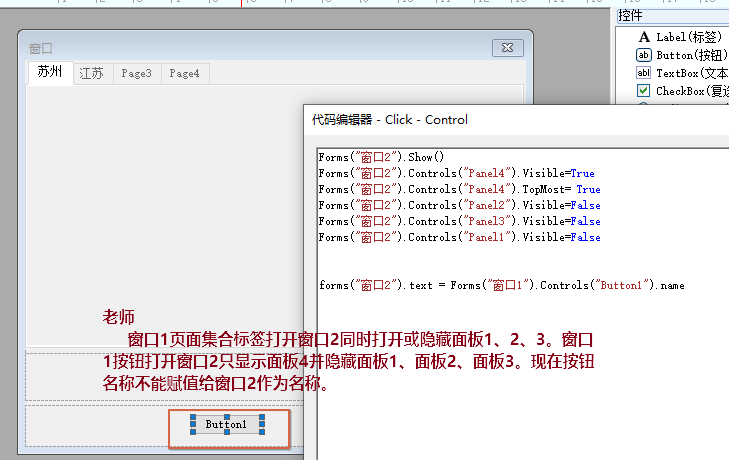Click code line Panel1 Visible=False
This screenshot has height=460, width=729.
(x=459, y=237)
